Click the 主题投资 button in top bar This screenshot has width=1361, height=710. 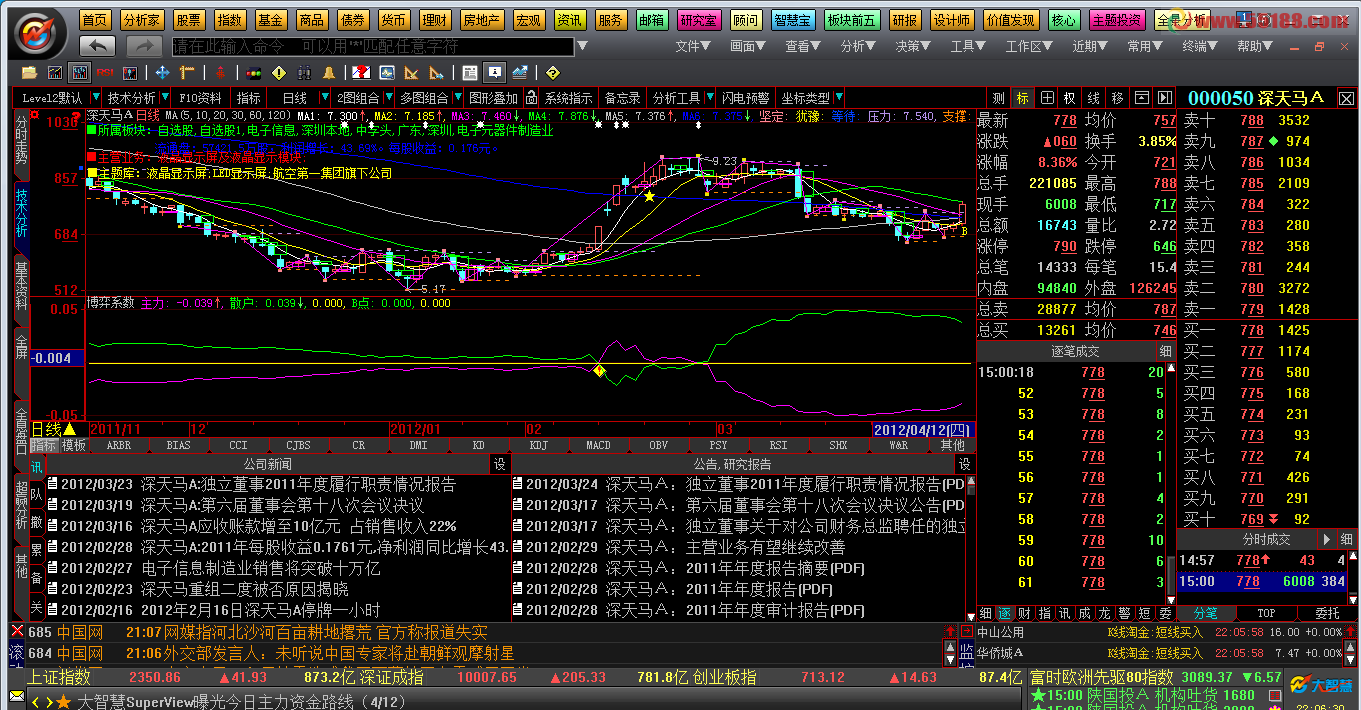(x=1117, y=20)
